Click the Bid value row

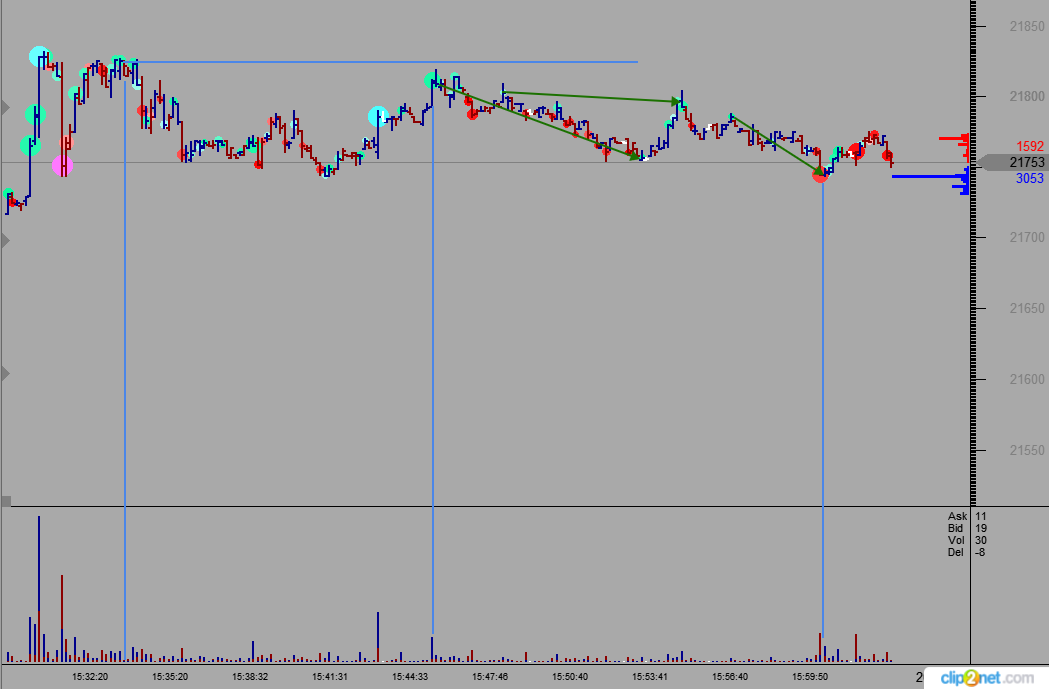(967, 528)
